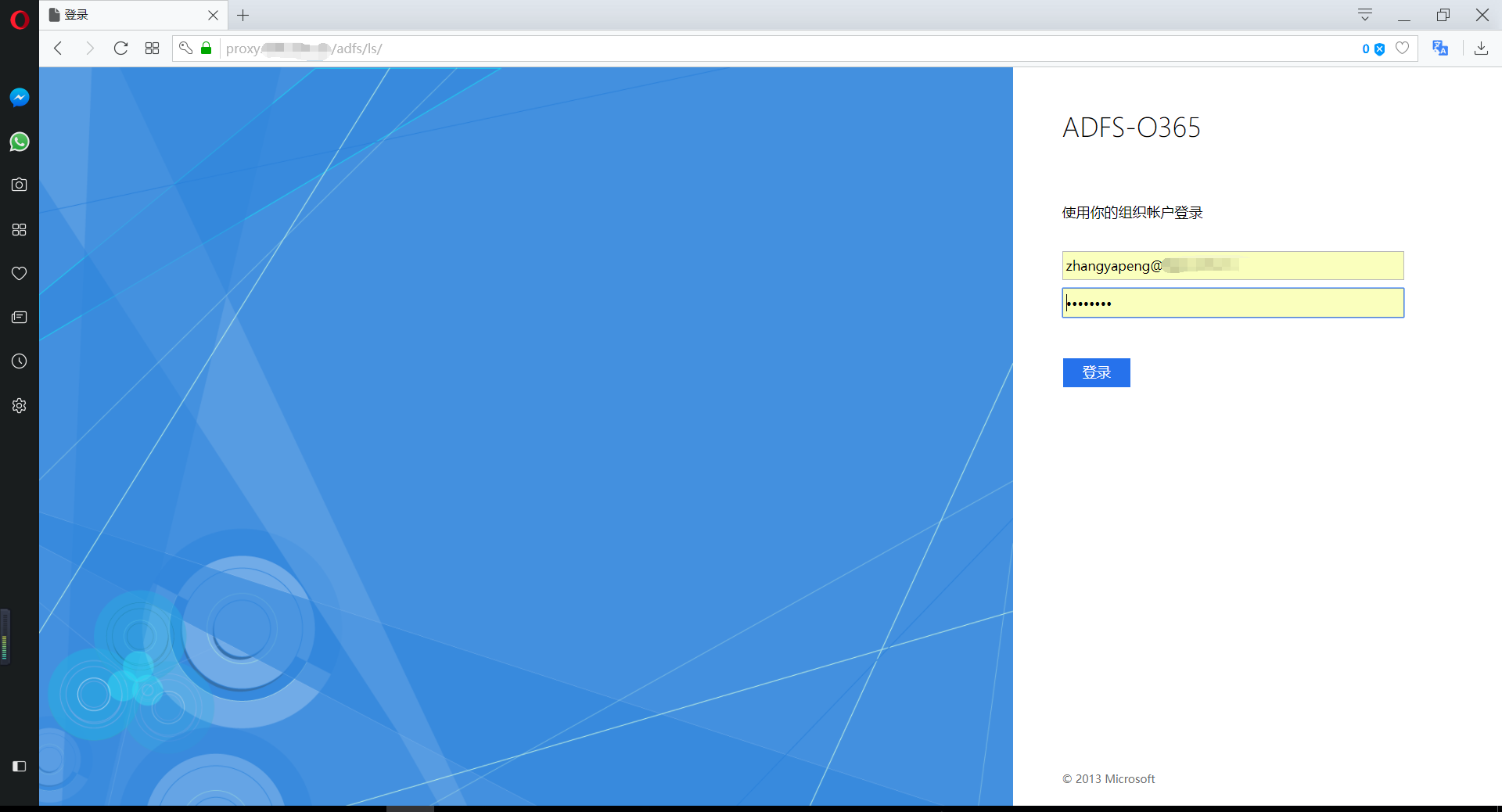This screenshot has height=812, width=1502.
Task: Click the password input field
Action: (1233, 303)
